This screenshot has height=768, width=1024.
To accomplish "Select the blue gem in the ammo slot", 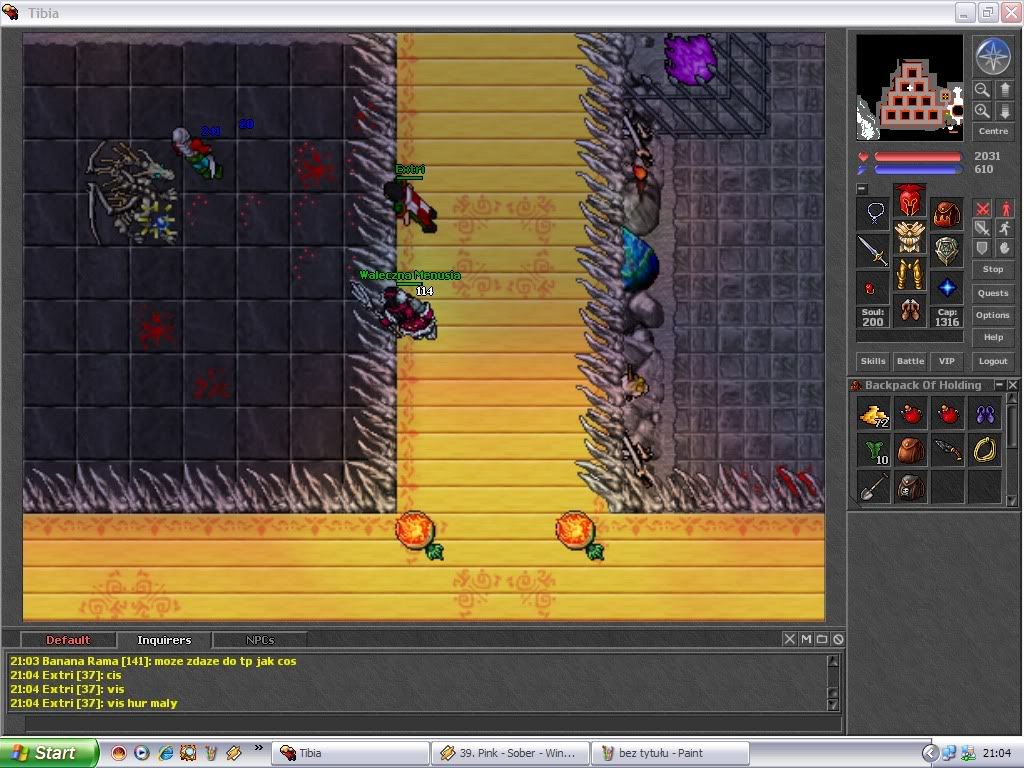I will coord(946,287).
